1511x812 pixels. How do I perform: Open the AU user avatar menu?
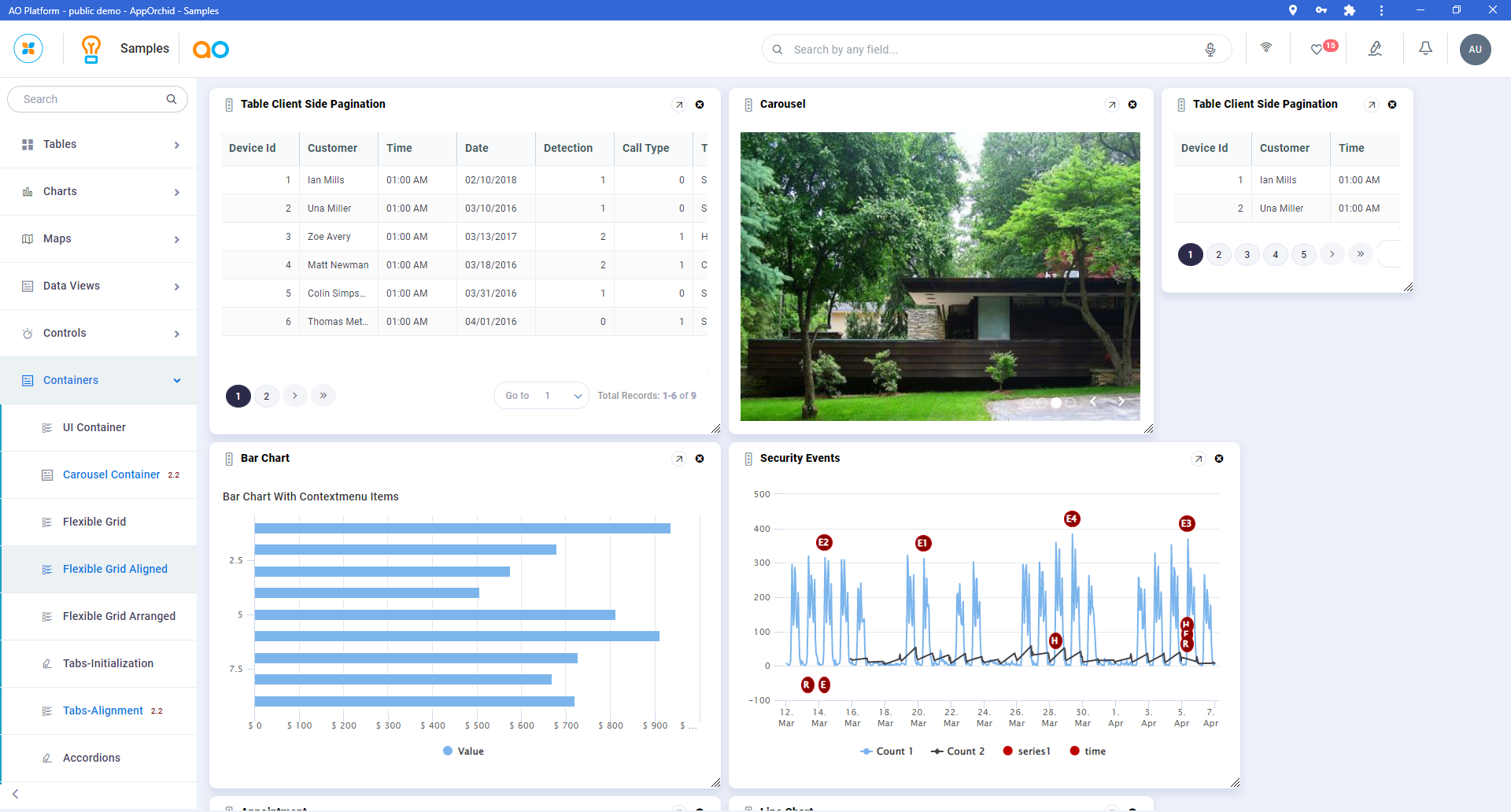click(x=1475, y=50)
